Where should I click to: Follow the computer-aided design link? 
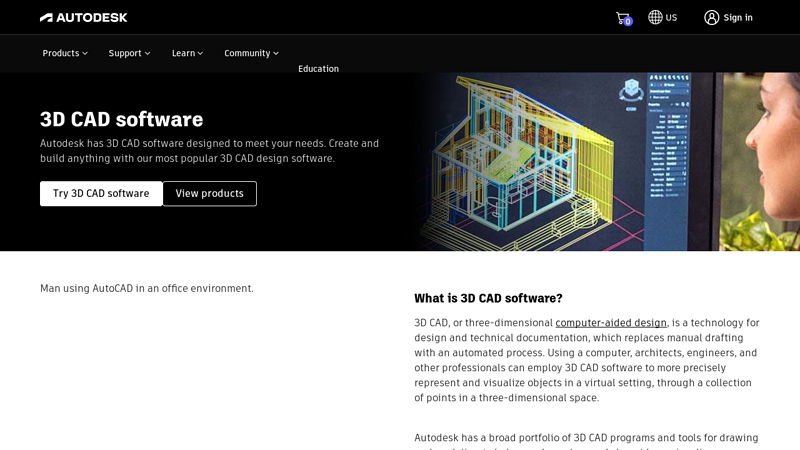611,322
